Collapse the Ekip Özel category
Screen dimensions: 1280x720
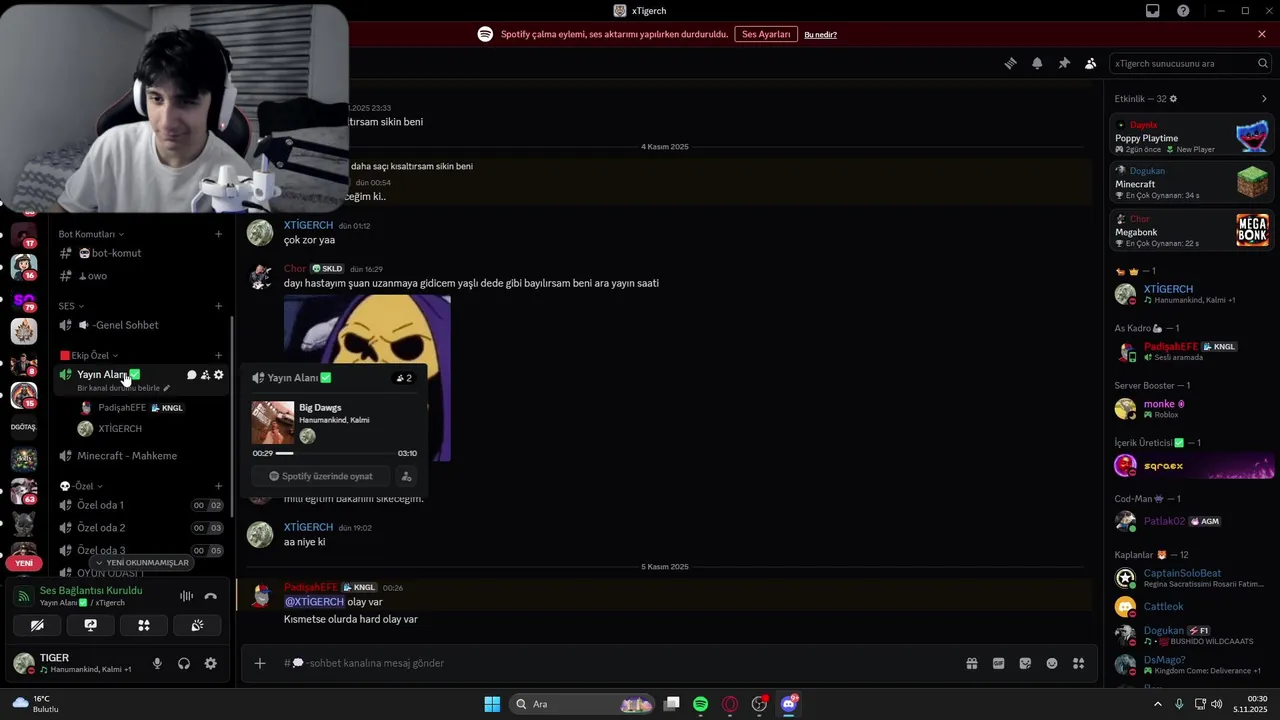tap(89, 355)
